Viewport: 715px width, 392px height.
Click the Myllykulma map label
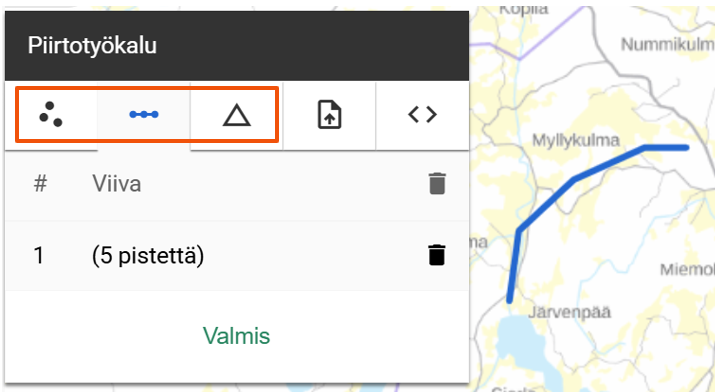[x=576, y=140]
